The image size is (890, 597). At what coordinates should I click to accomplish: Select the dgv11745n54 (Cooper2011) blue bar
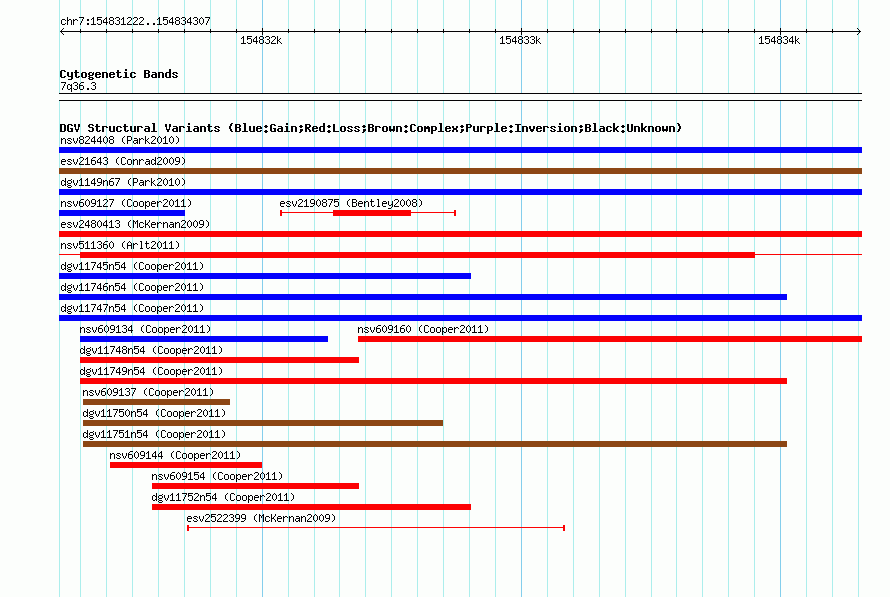(265, 276)
